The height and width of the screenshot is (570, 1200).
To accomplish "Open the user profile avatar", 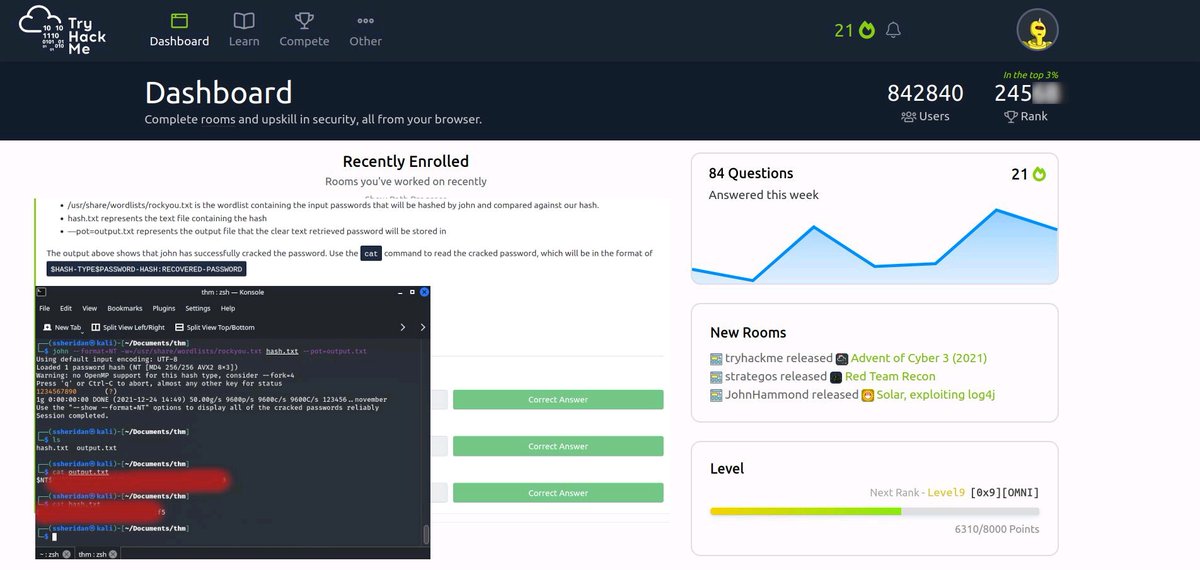I will pyautogui.click(x=1037, y=30).
